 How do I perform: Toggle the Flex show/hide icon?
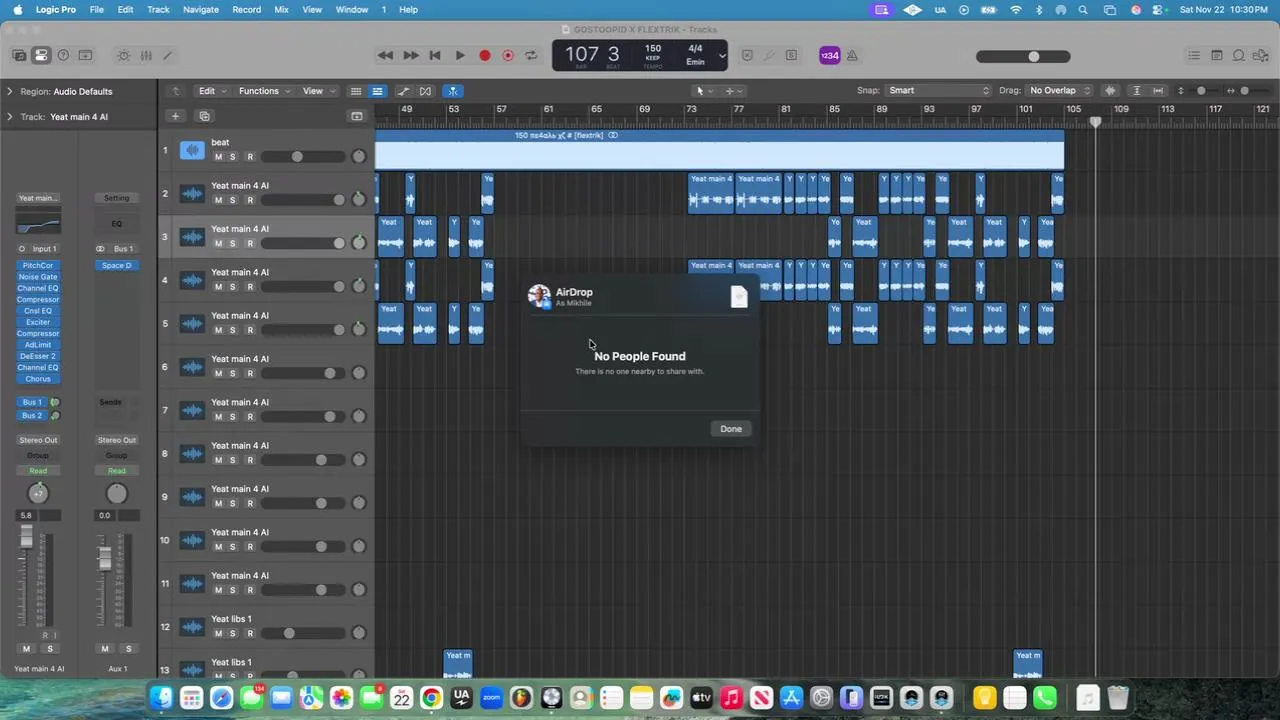[x=426, y=91]
